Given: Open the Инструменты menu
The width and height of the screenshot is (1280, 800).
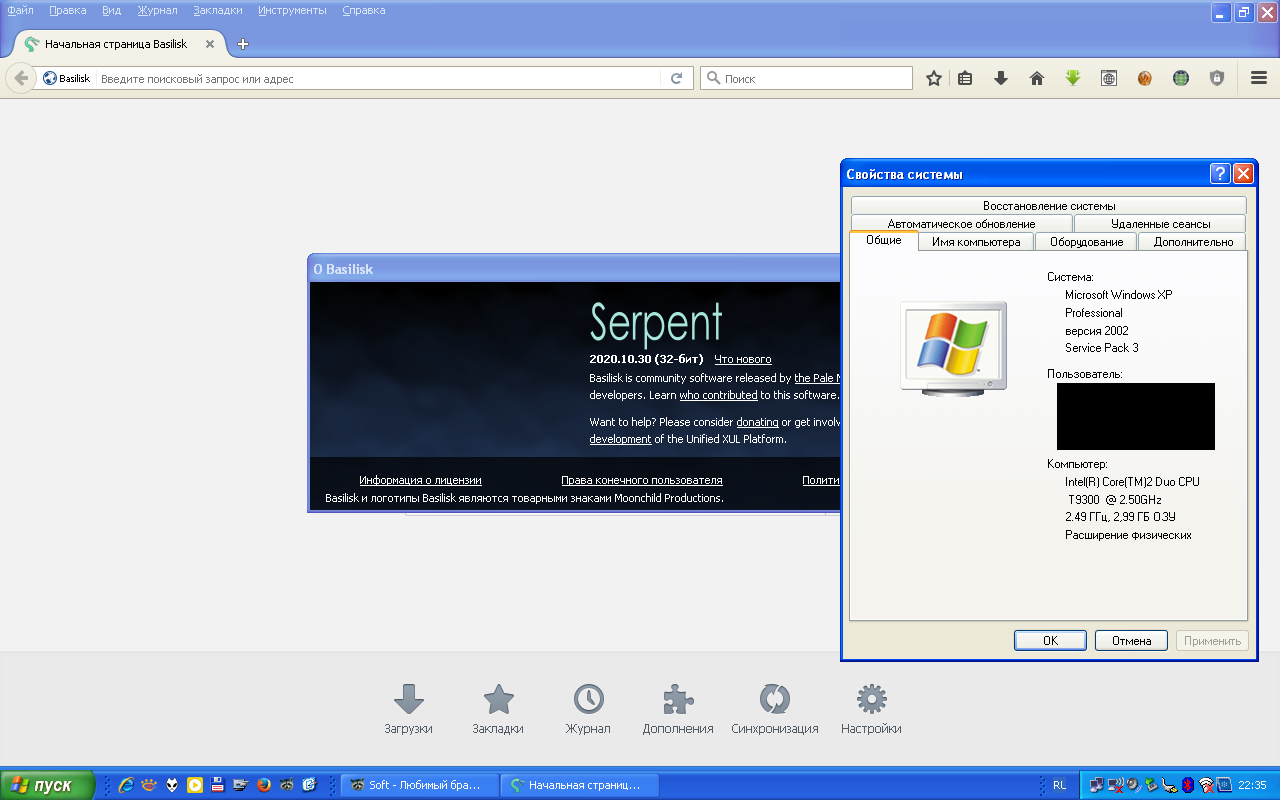Looking at the screenshot, I should pyautogui.click(x=292, y=10).
